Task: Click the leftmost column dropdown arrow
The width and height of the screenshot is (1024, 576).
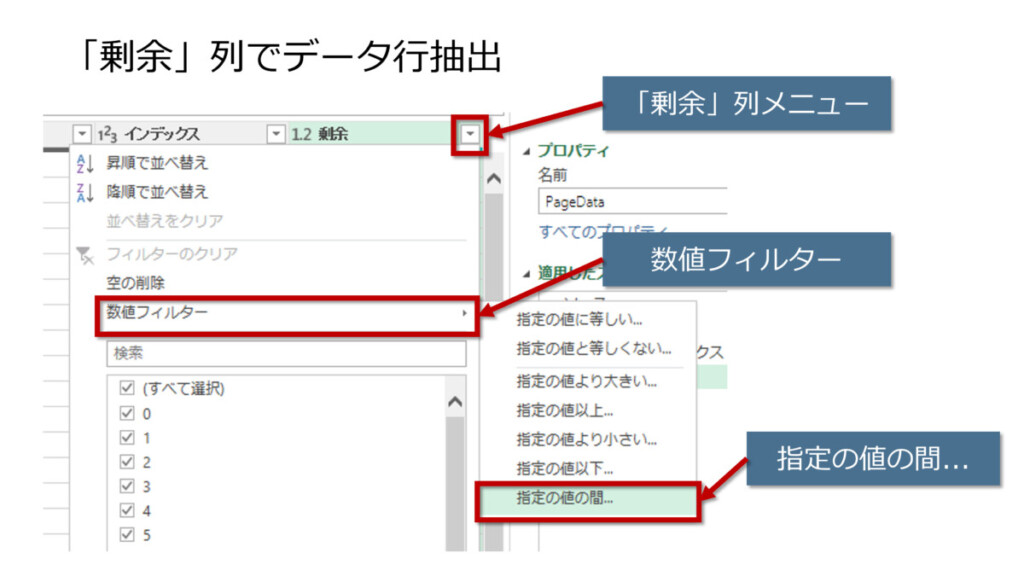Action: [82, 134]
